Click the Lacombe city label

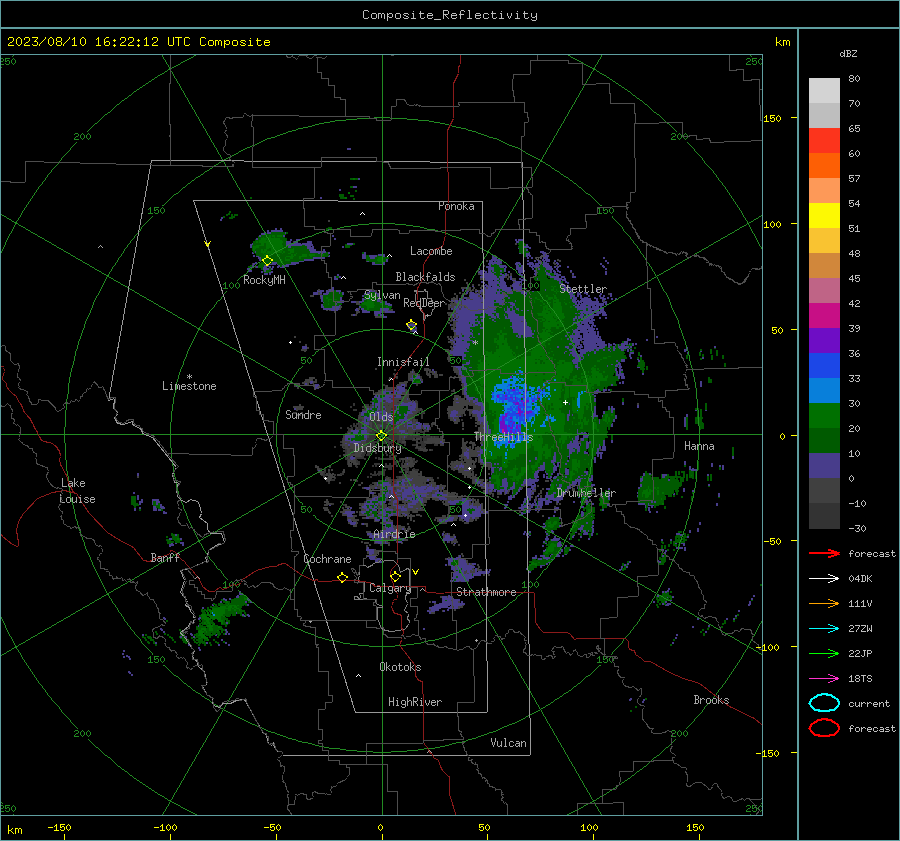coord(431,251)
